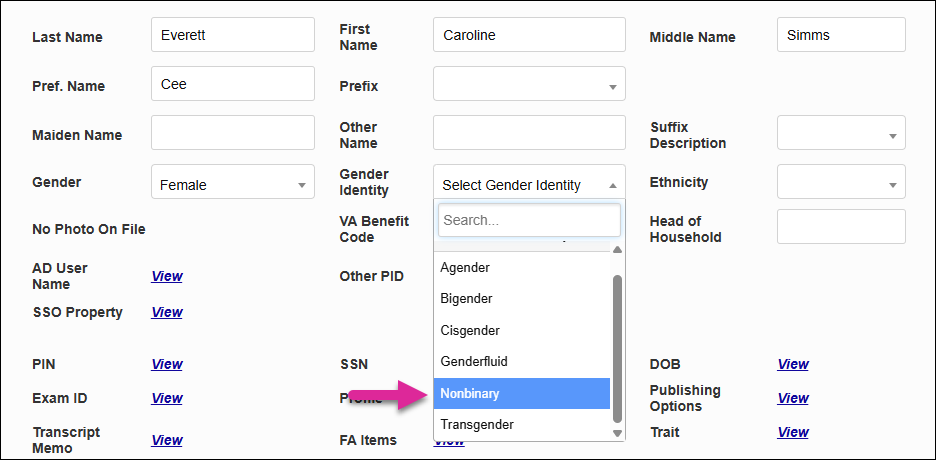Click the FA Items label

pos(368,440)
